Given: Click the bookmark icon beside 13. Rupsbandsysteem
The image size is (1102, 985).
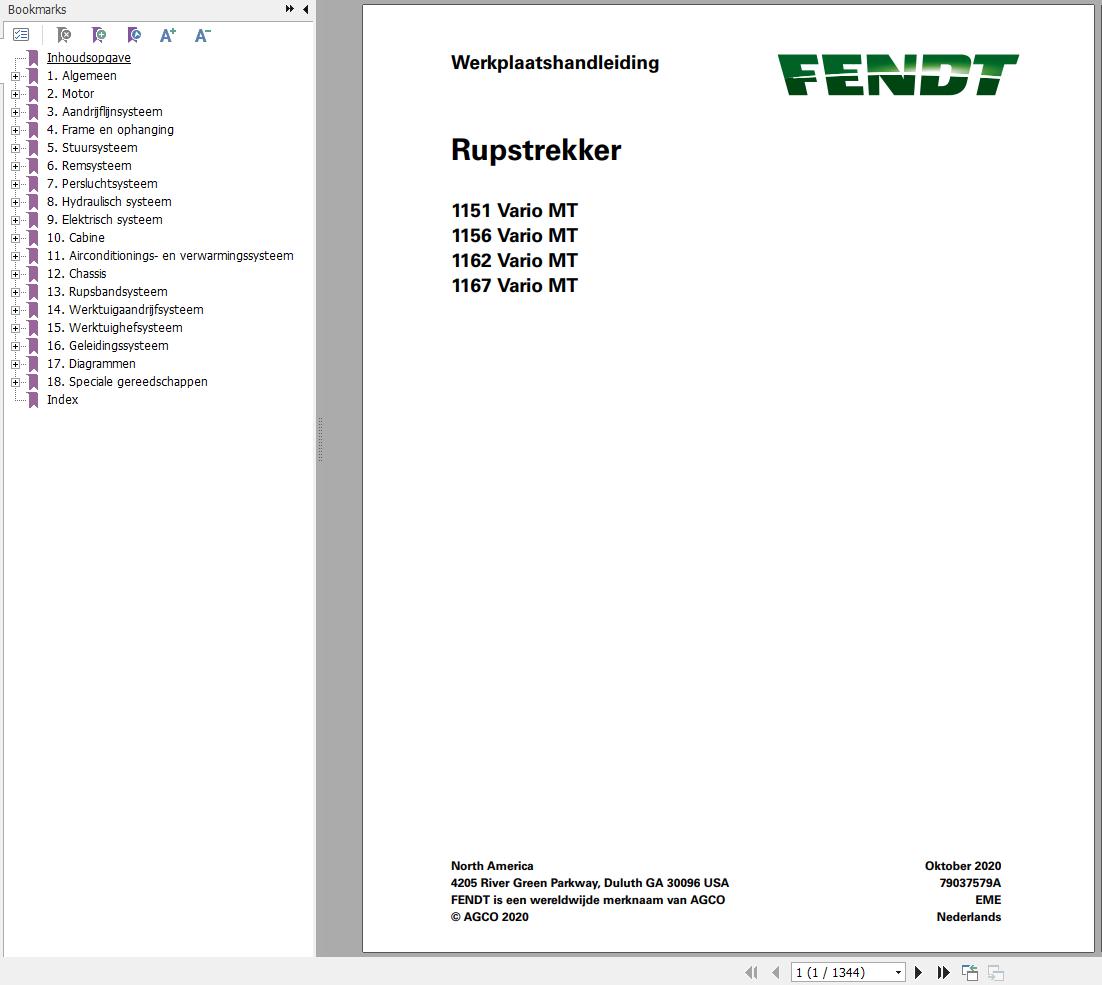Looking at the screenshot, I should tap(32, 292).
